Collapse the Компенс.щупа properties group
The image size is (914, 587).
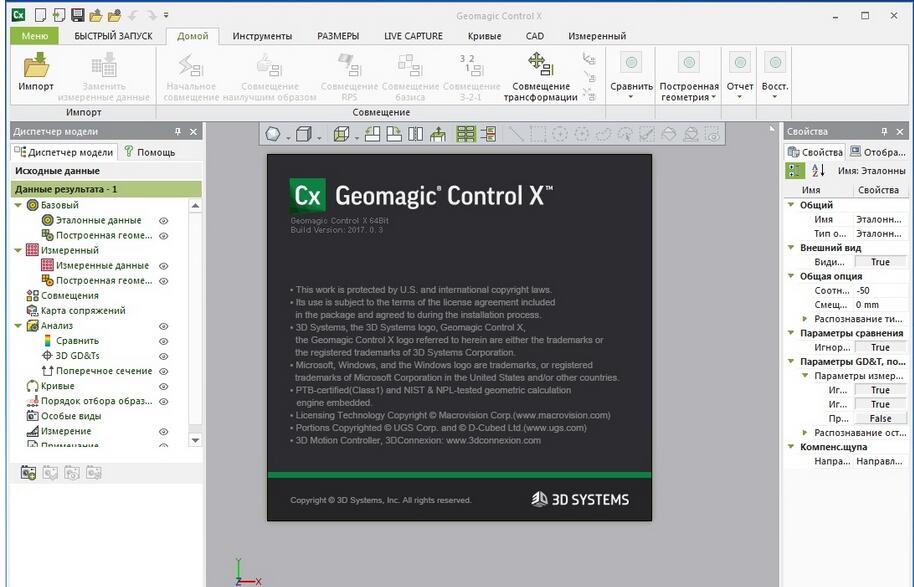click(x=791, y=447)
